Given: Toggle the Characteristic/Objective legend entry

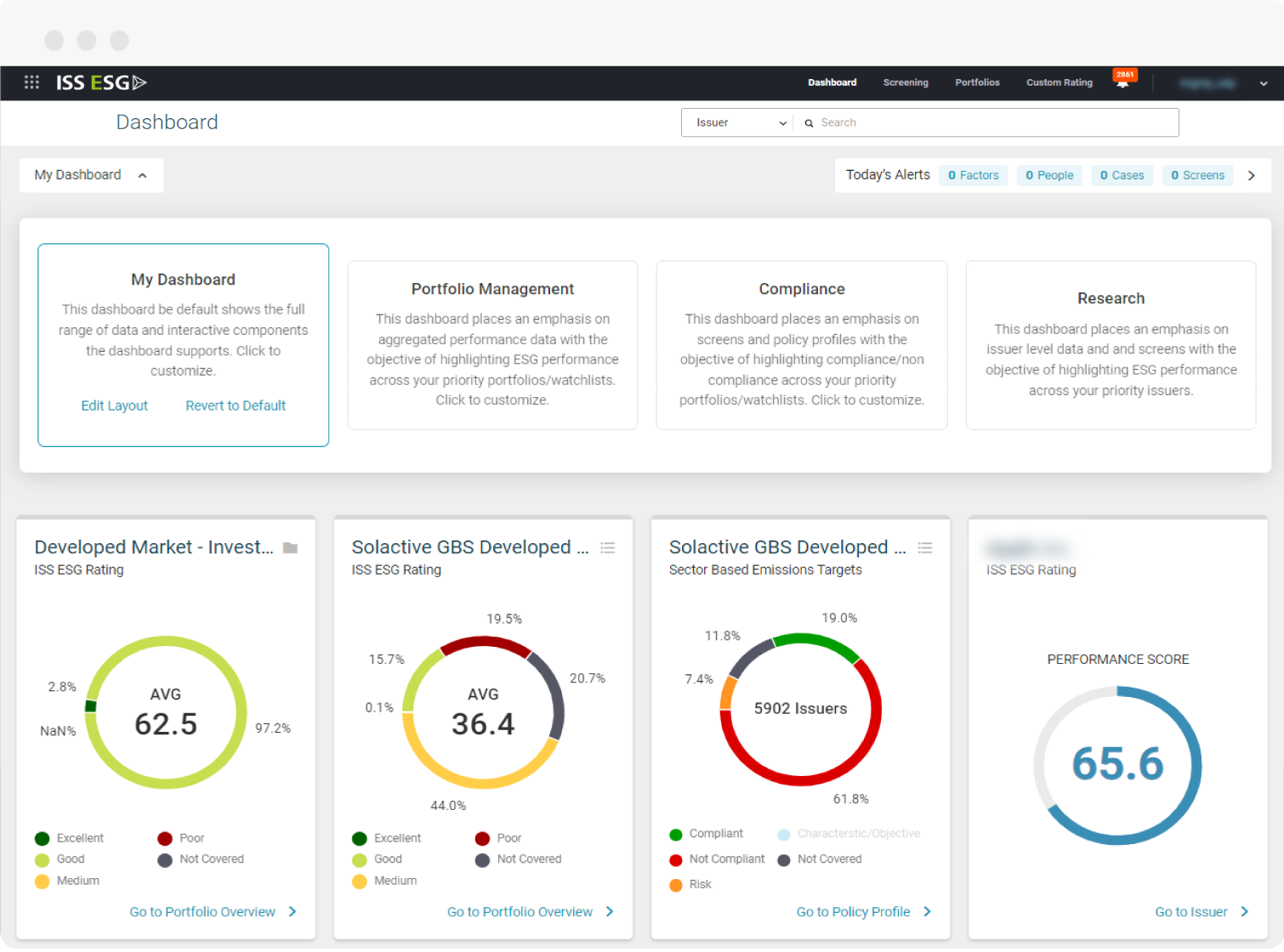Looking at the screenshot, I should [849, 834].
